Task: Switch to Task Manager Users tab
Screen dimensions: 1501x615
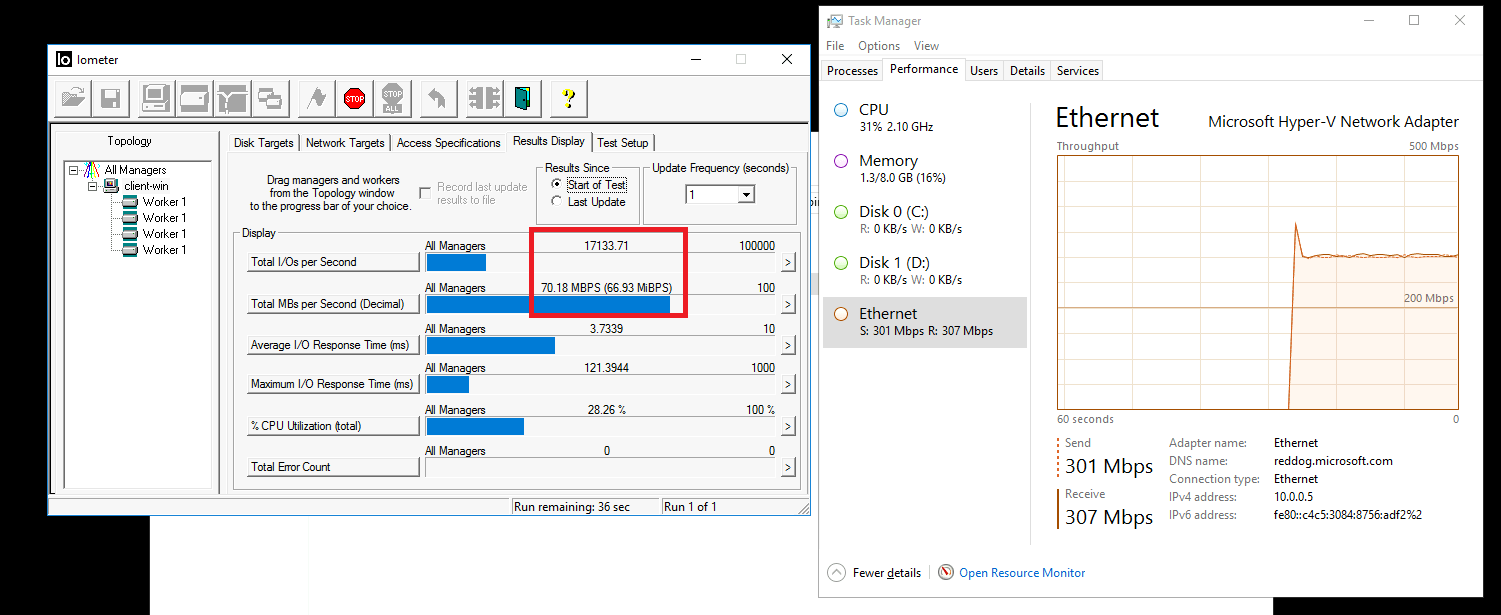Action: 984,71
